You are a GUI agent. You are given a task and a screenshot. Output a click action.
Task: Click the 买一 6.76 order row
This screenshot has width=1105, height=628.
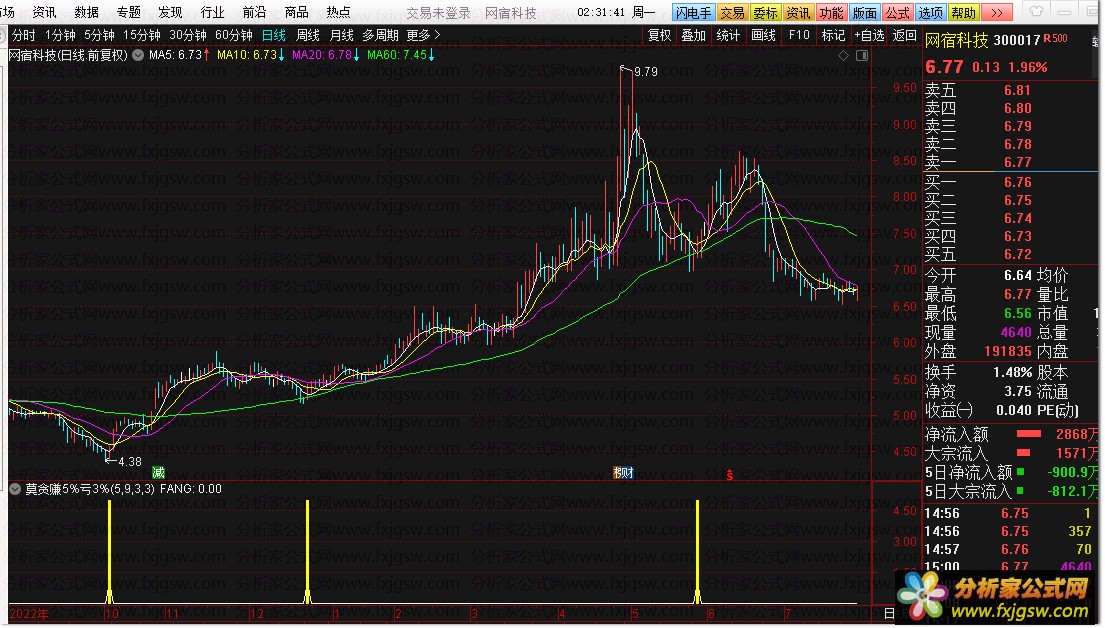1009,182
